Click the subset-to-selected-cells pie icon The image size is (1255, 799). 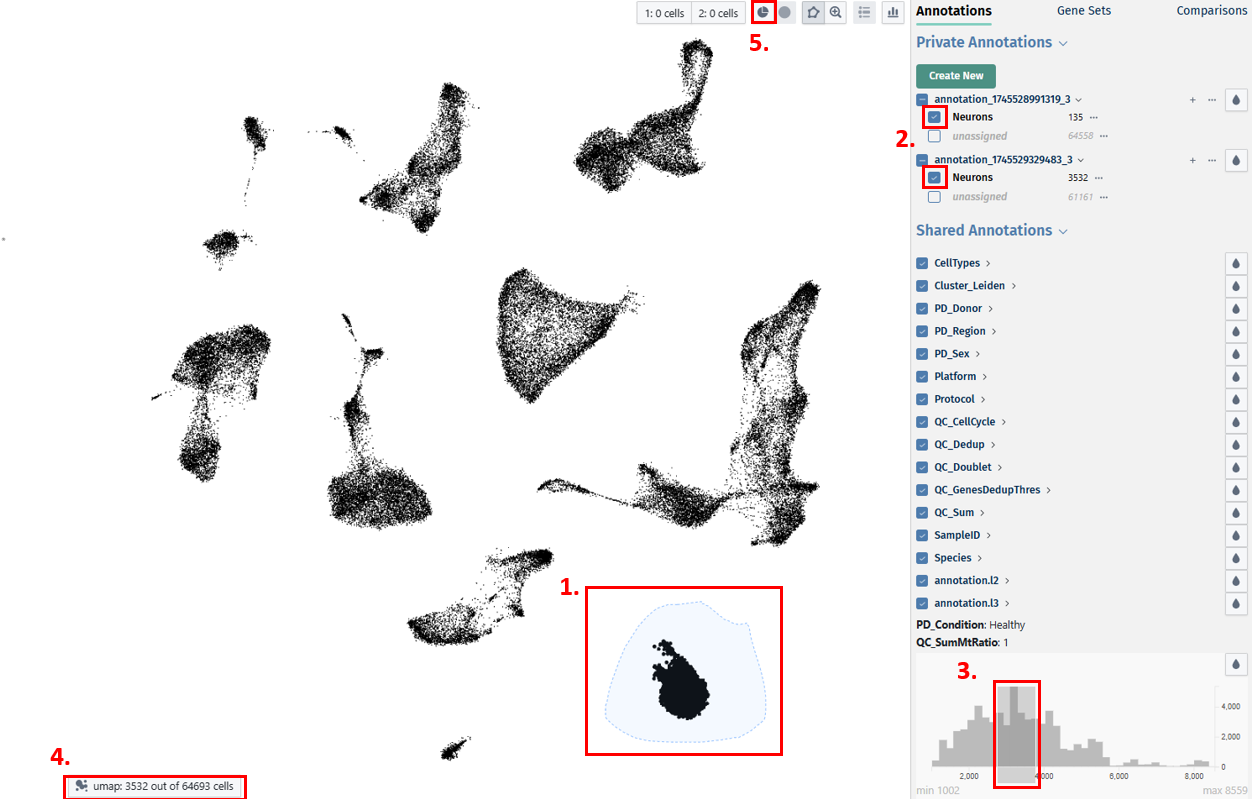763,13
